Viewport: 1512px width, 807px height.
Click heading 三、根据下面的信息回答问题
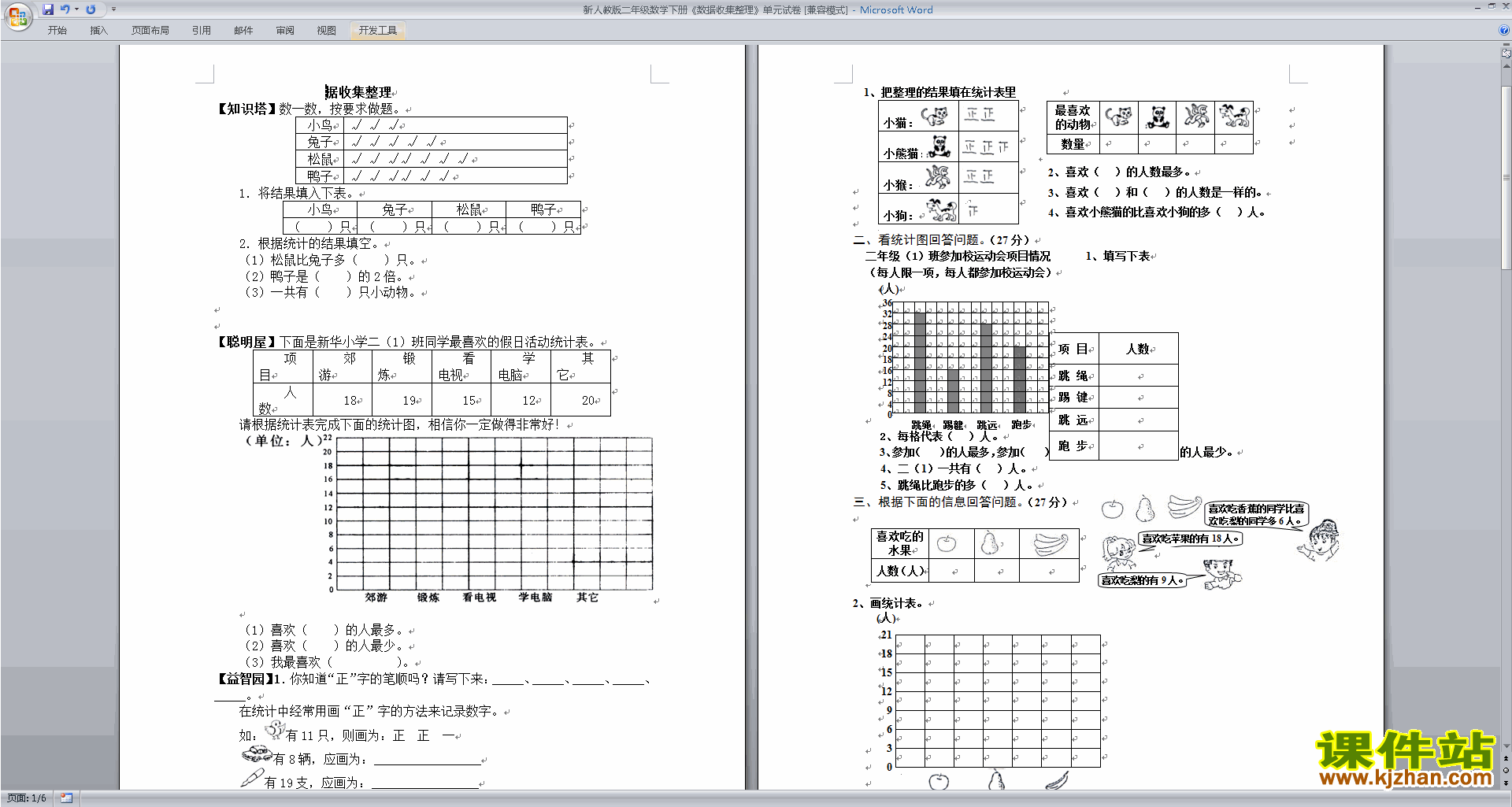click(x=960, y=502)
